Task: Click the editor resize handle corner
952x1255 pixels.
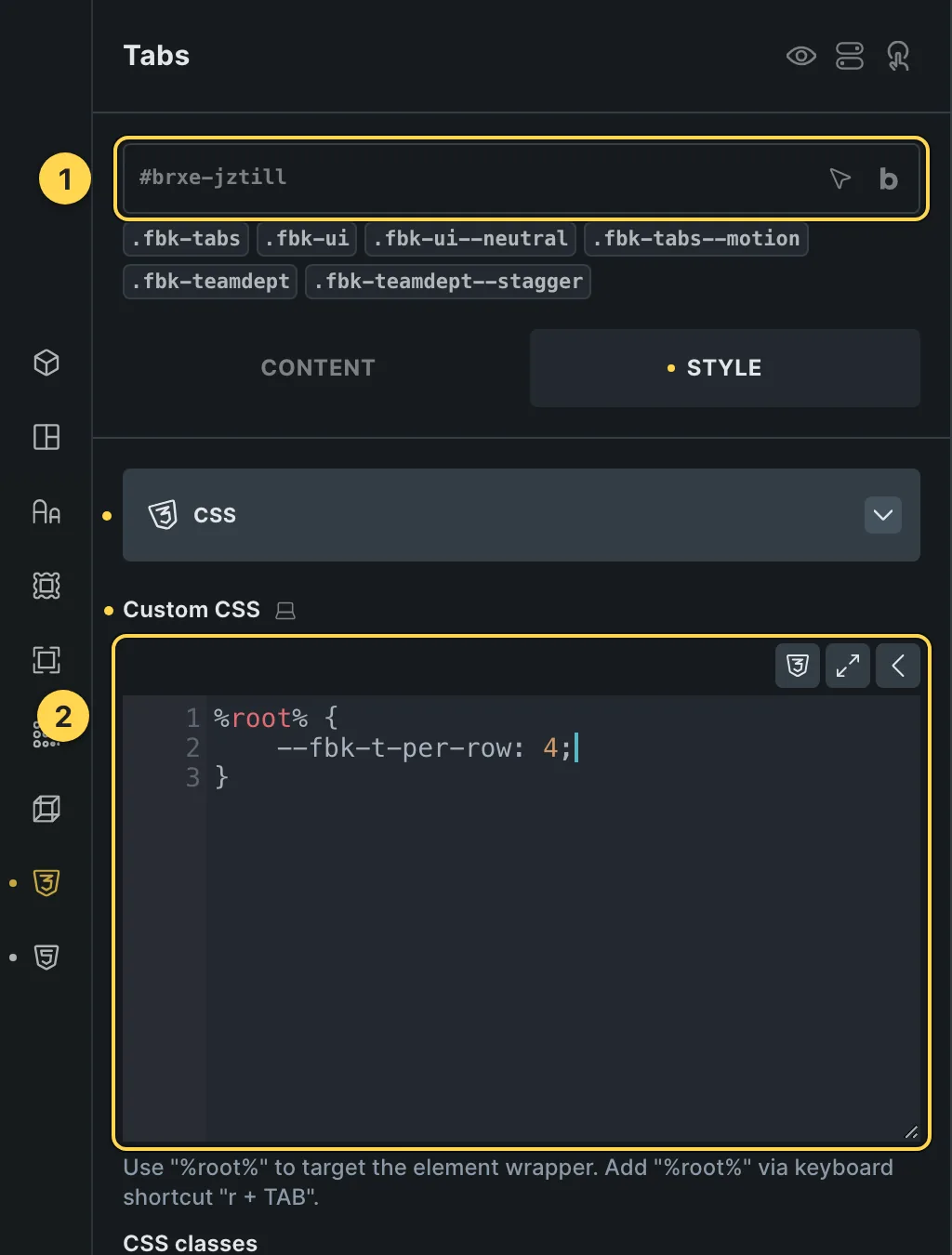Action: point(911,1131)
